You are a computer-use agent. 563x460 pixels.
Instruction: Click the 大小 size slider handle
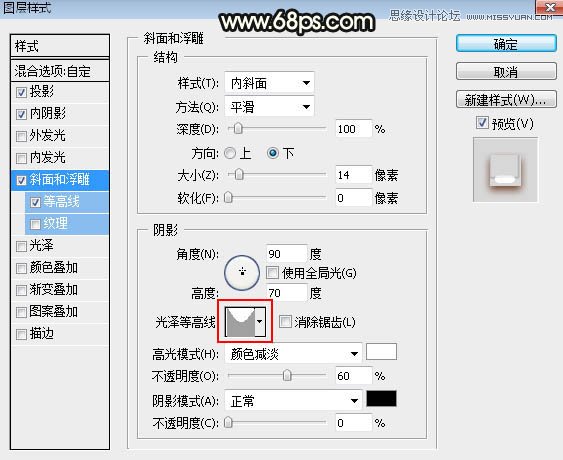pyautogui.click(x=239, y=175)
